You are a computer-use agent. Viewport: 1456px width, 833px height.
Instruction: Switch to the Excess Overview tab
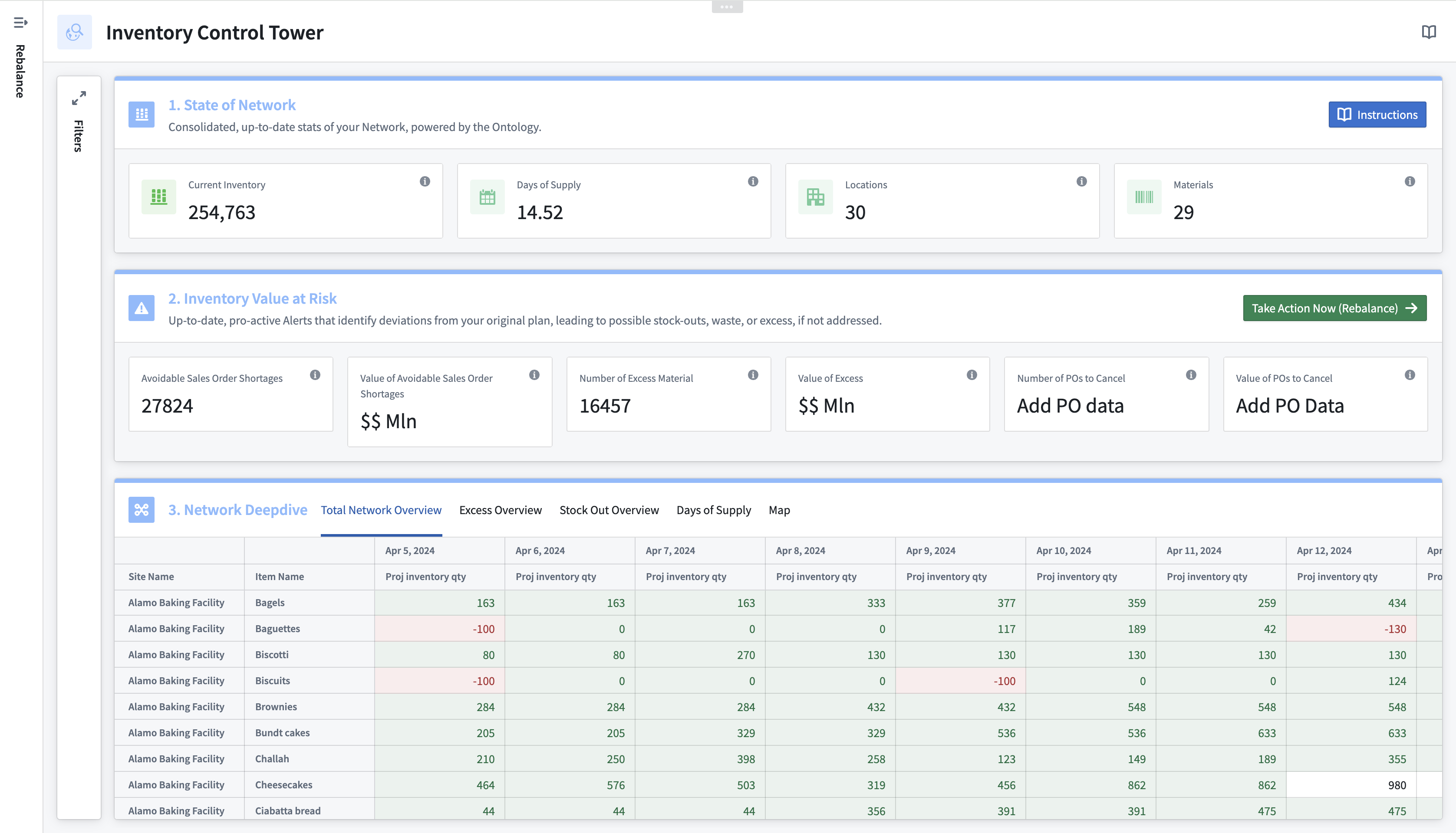point(500,510)
